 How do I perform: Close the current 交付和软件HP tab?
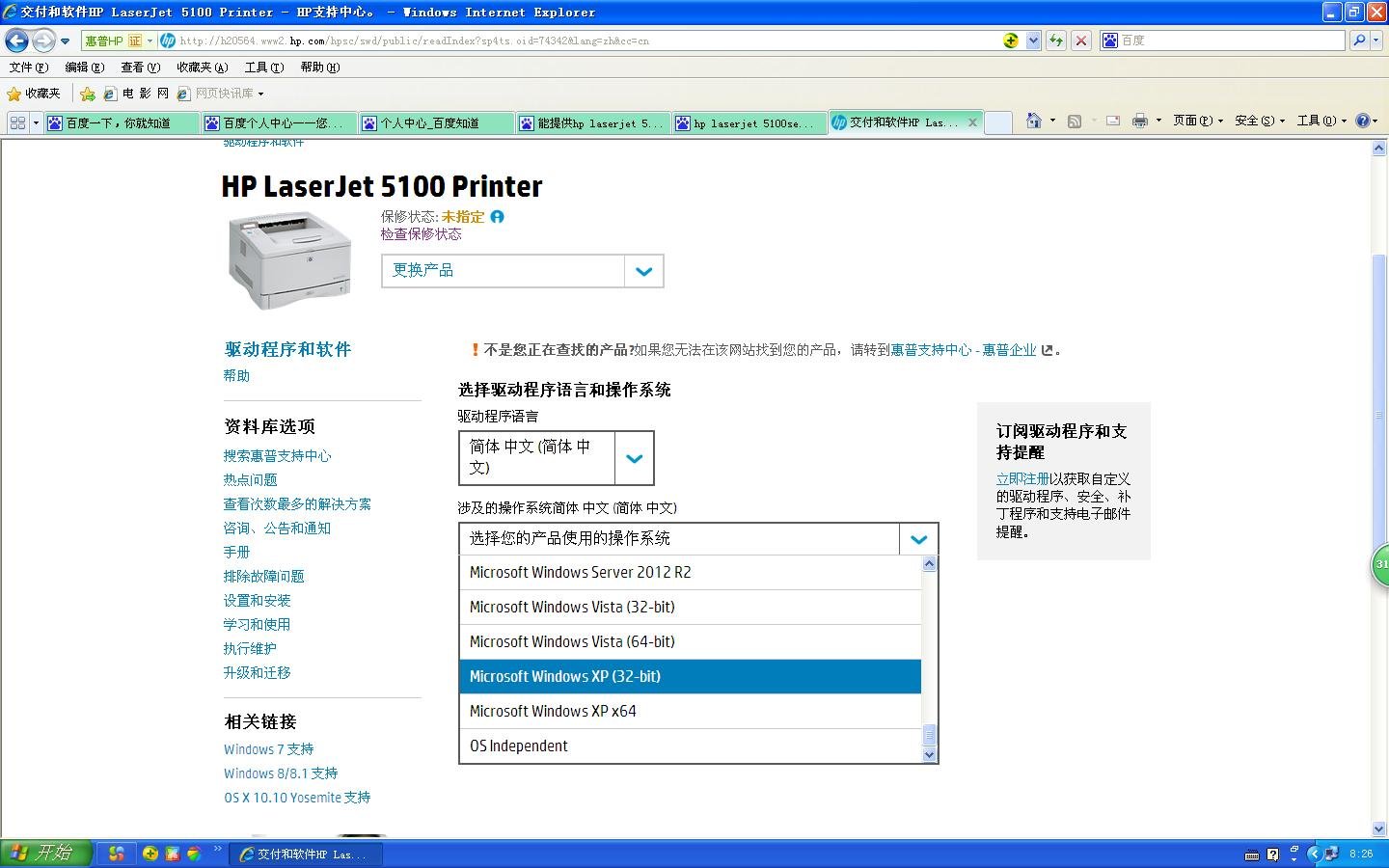click(972, 122)
